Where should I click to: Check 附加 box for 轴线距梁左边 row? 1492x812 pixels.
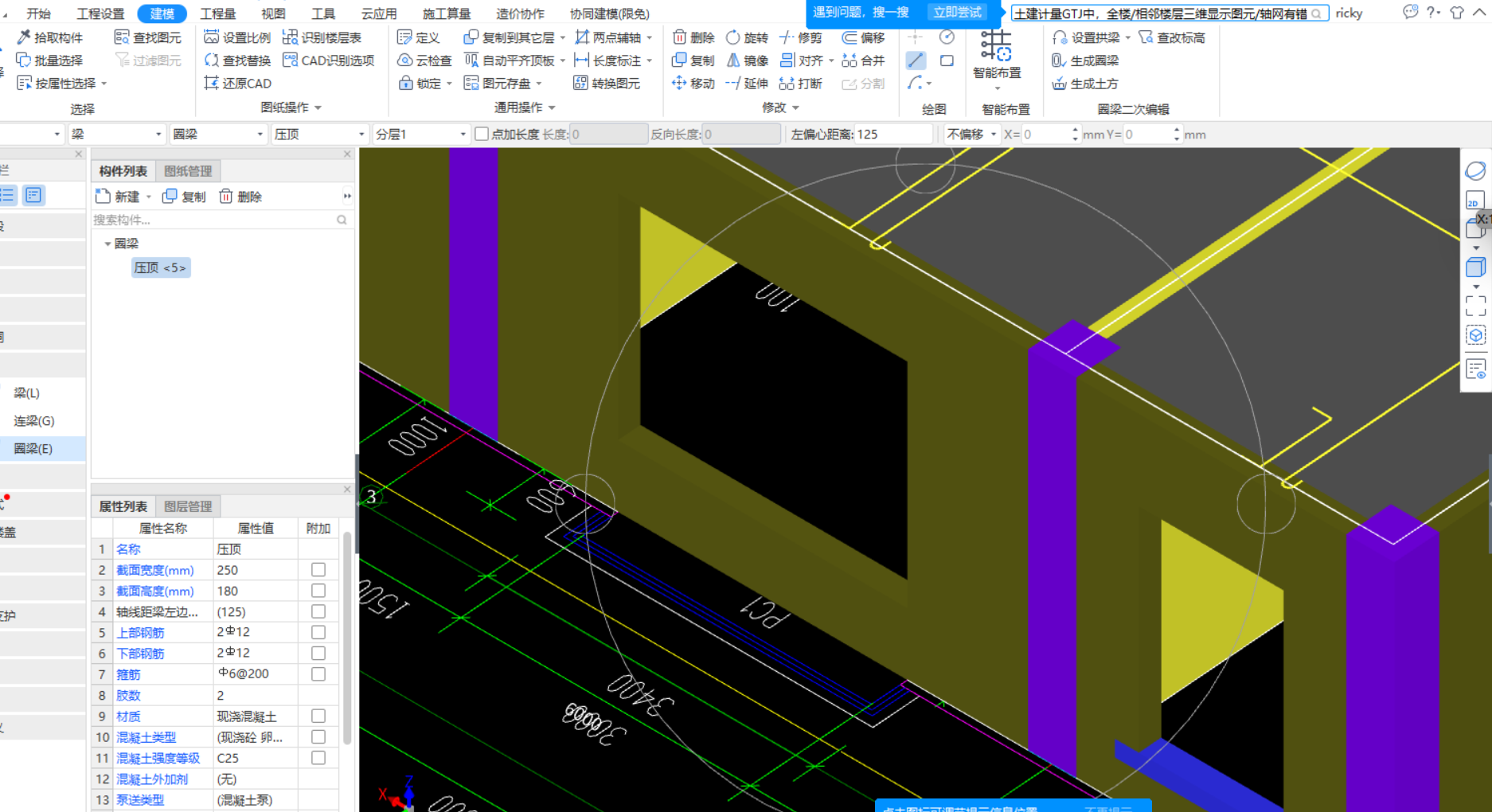click(x=318, y=611)
